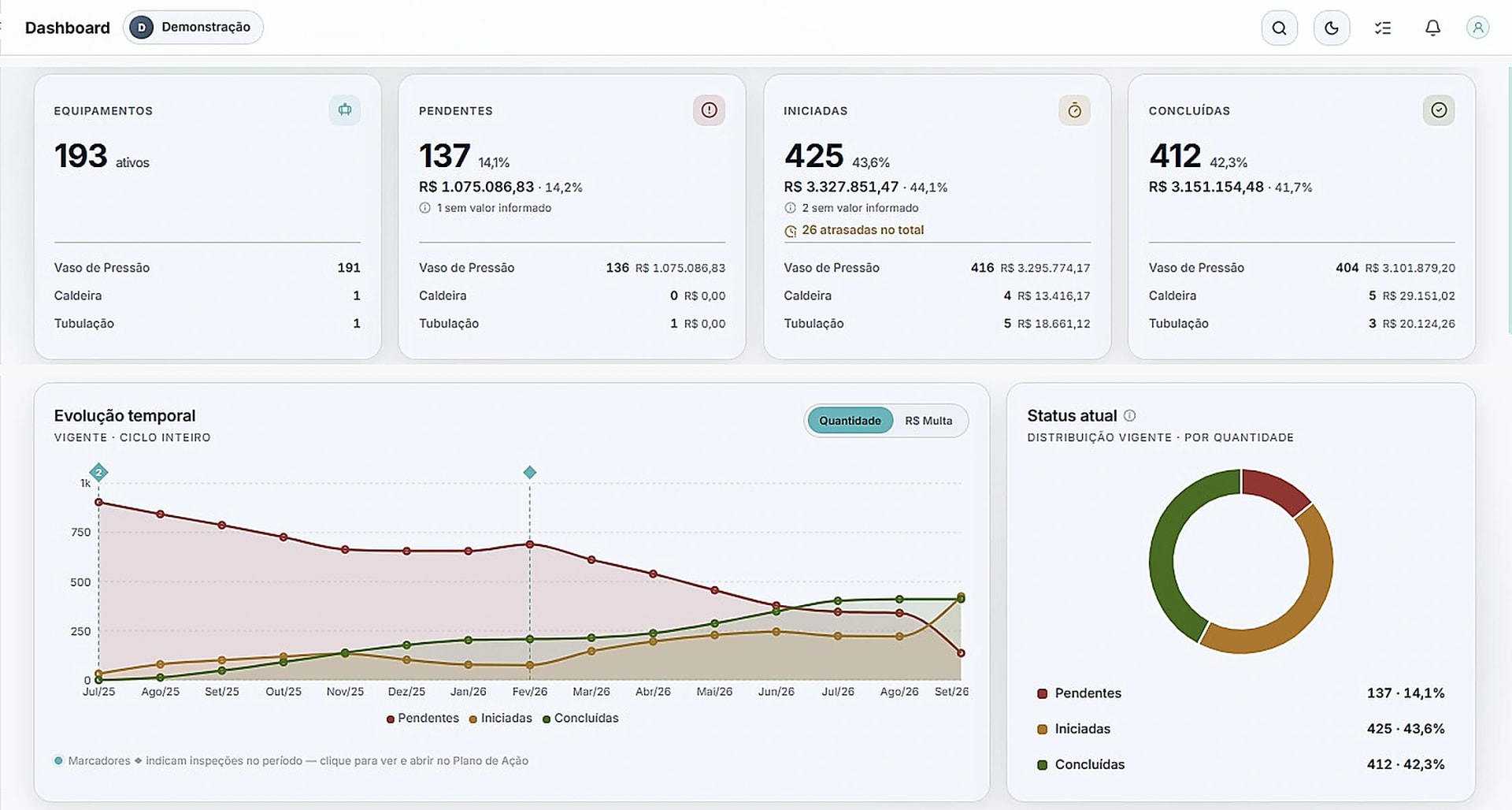Toggle Concluídas series in chart legend
The width and height of the screenshot is (1512, 810).
pos(580,718)
